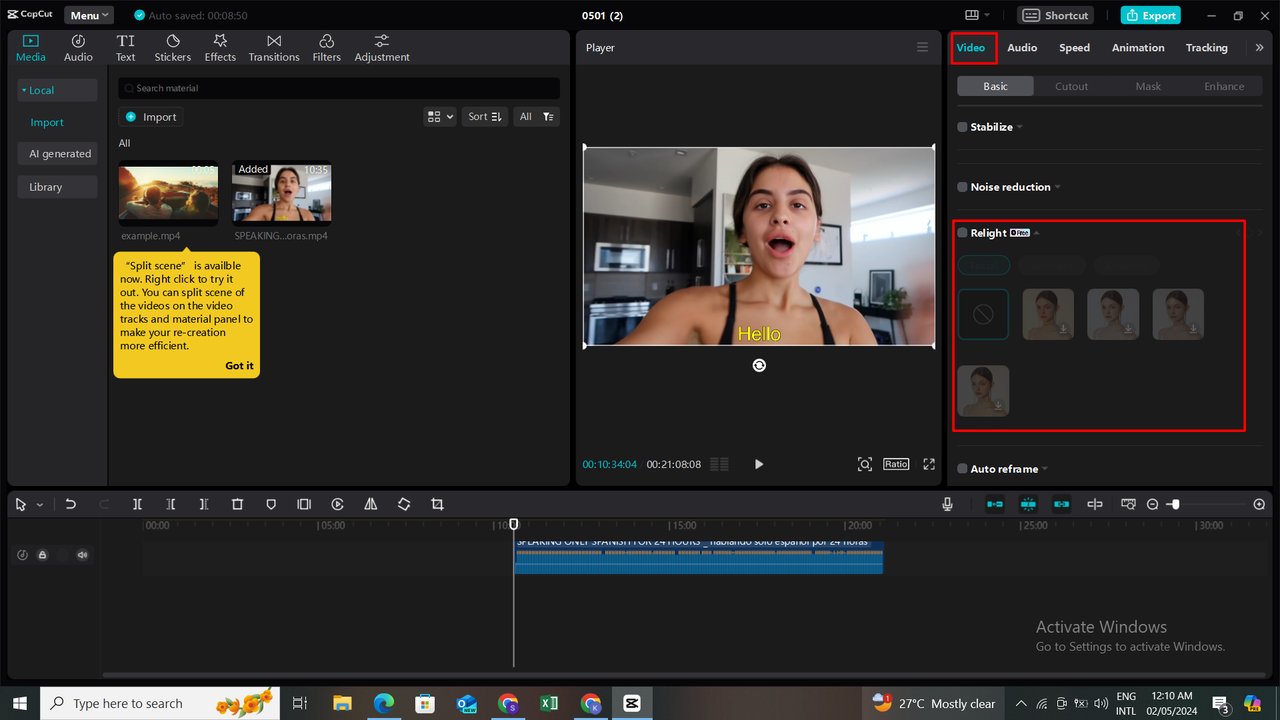
Task: Open the Stickers panel
Action: tap(172, 46)
